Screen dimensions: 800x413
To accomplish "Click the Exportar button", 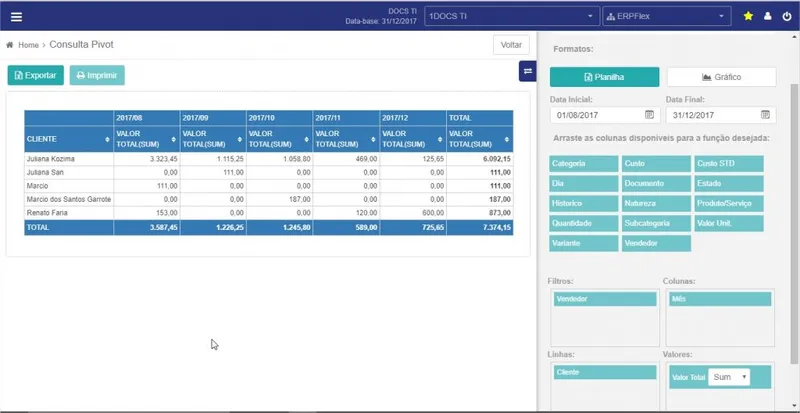I will click(36, 75).
